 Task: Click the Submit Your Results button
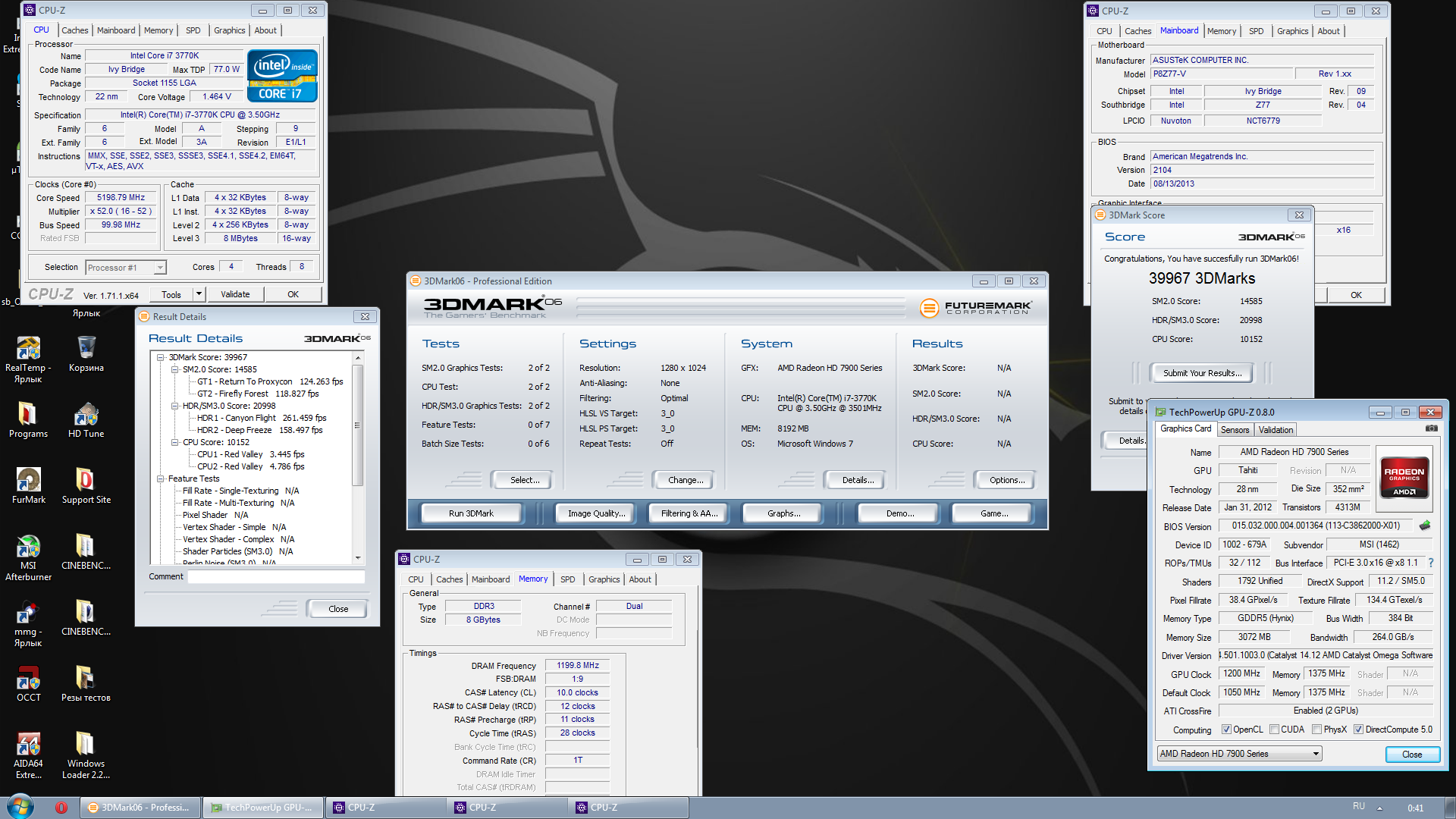tap(1202, 373)
